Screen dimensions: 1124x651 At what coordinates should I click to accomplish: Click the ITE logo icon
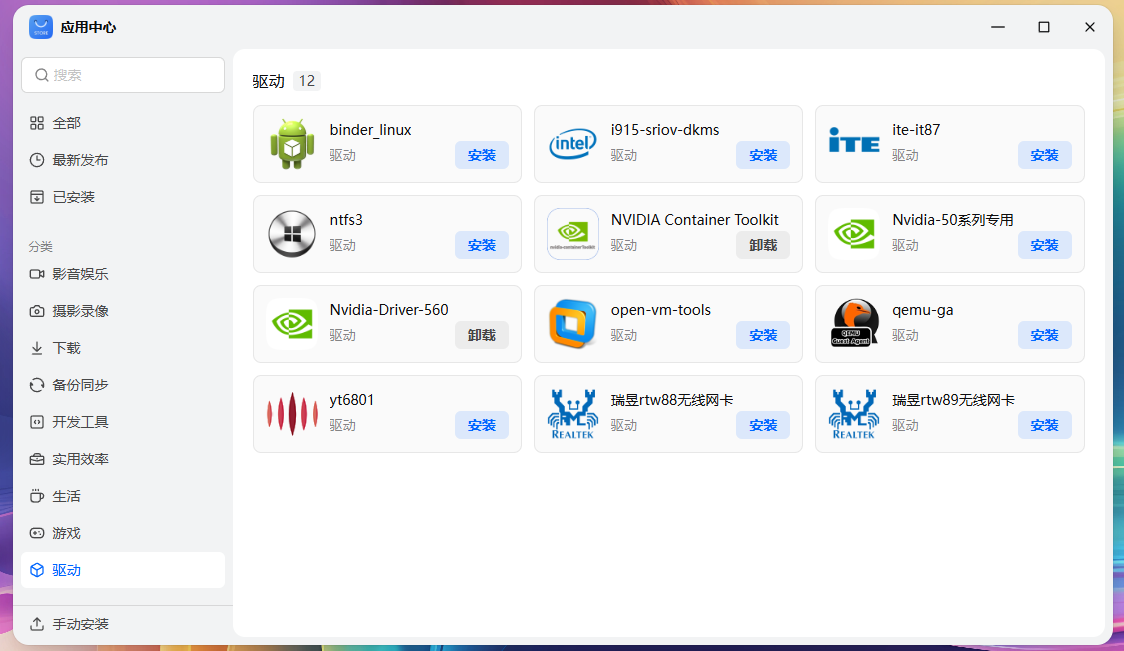point(854,141)
